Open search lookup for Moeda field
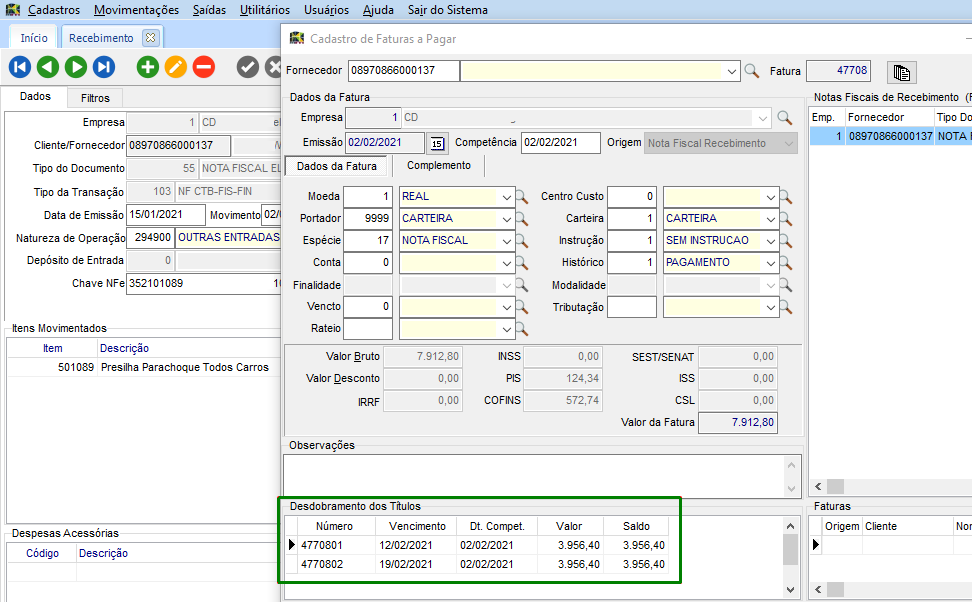 522,196
